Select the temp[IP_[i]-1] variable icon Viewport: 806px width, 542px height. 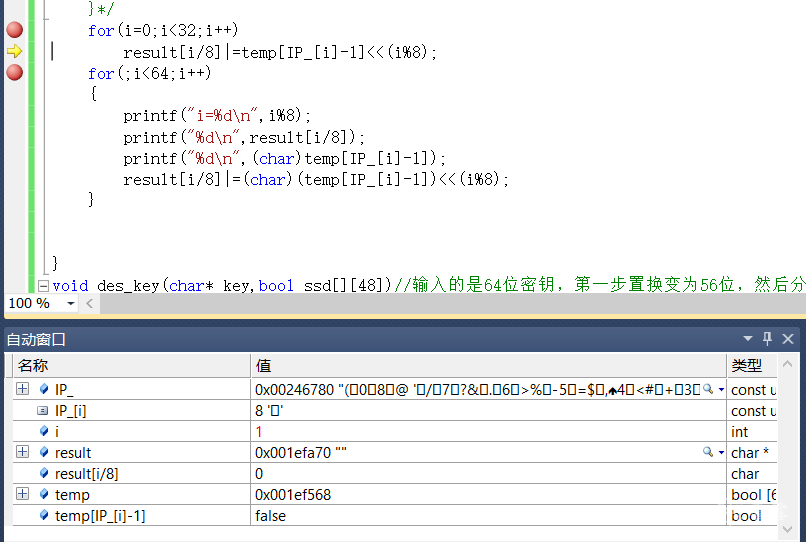tap(43, 516)
